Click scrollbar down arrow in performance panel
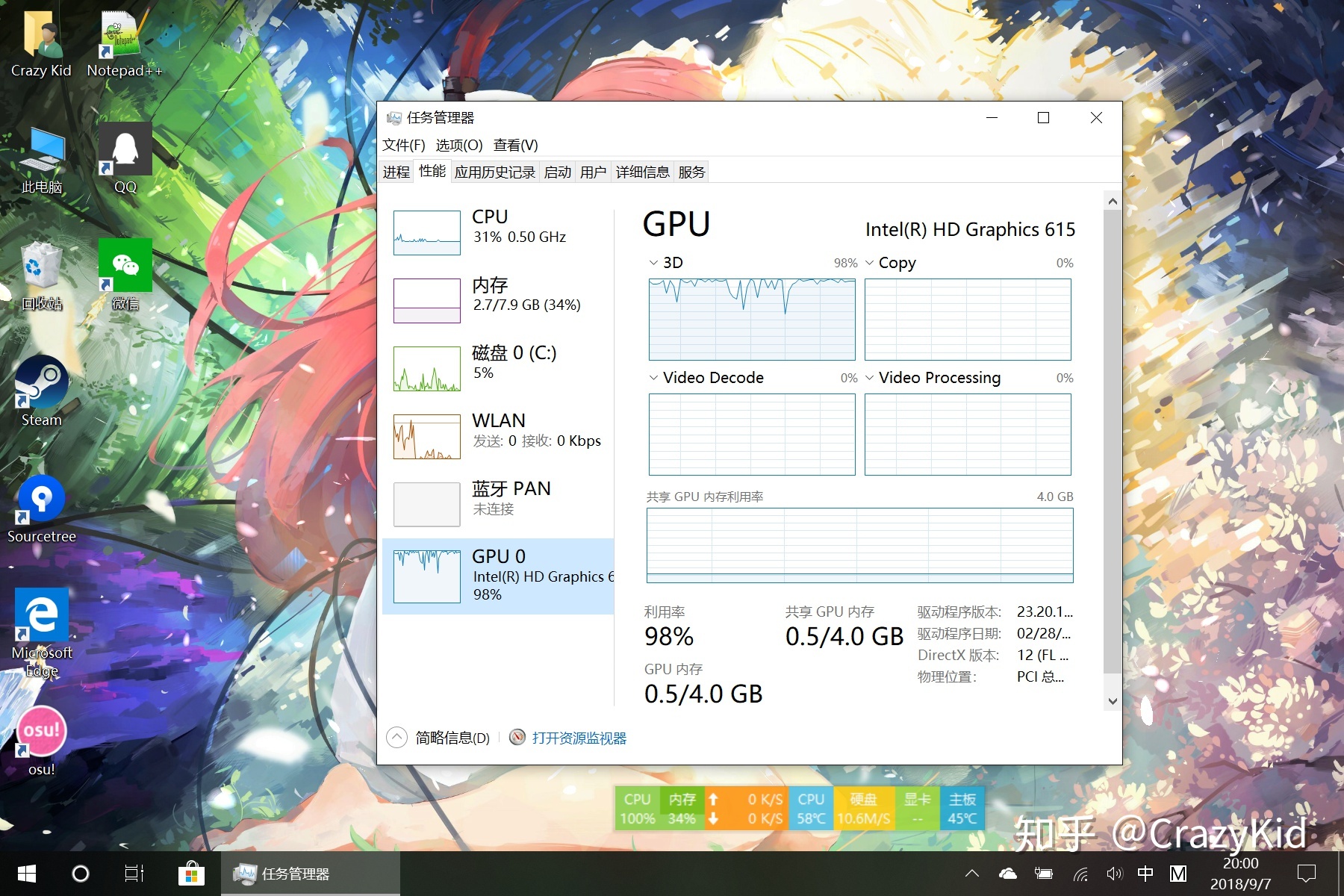The image size is (1344, 896). (x=1113, y=701)
